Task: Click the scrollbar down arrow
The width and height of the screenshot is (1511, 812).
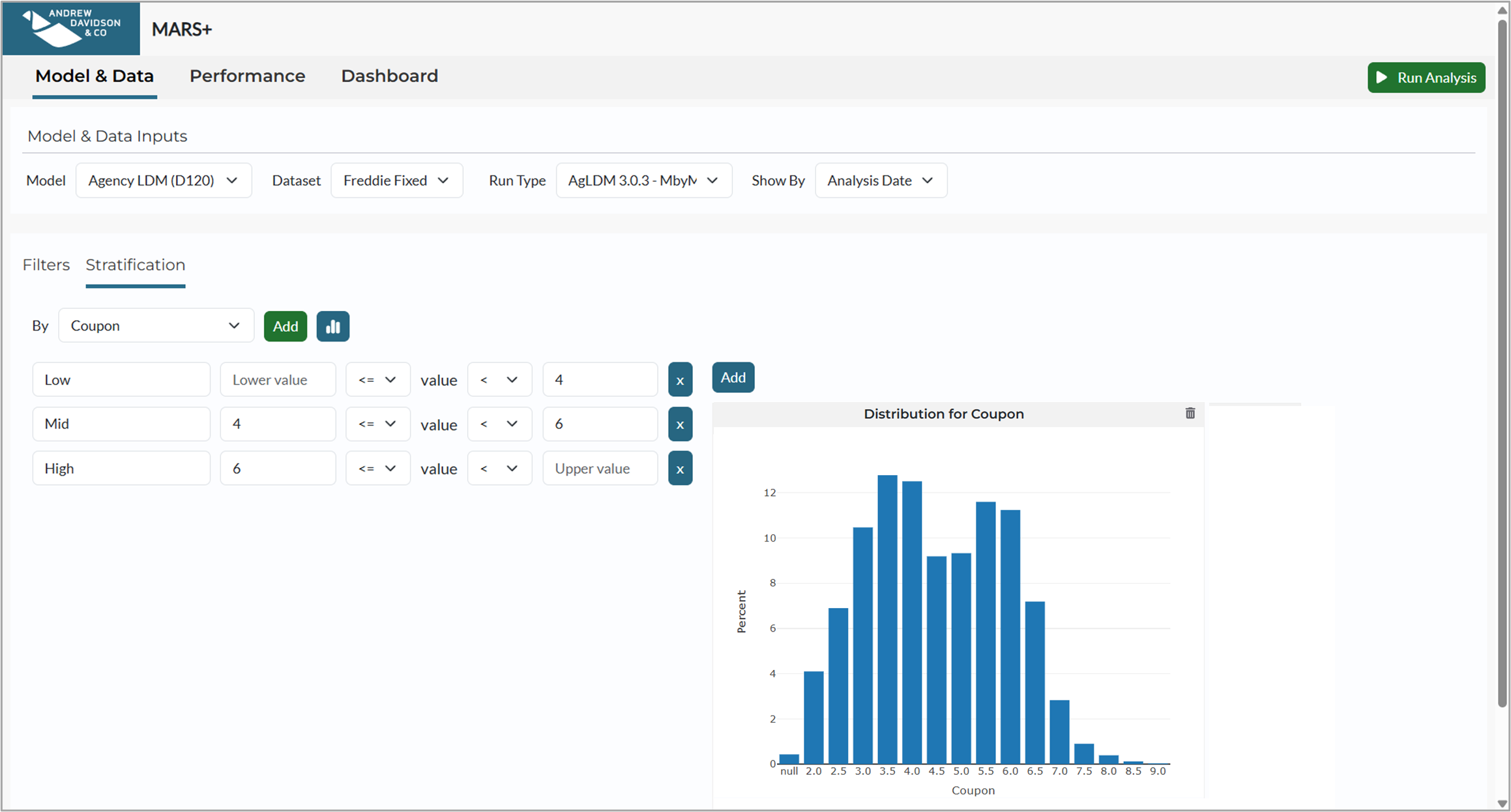Action: [1503, 804]
